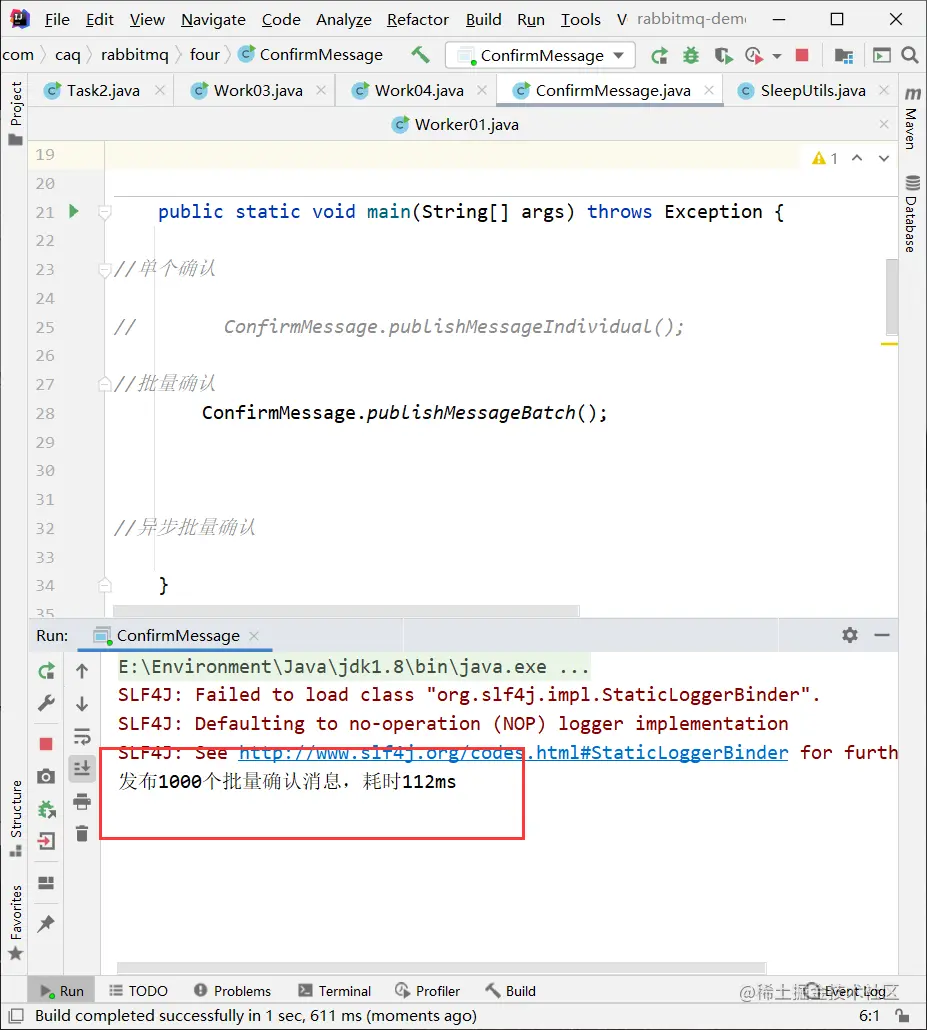Open ConfirmMessage run configuration dropdown
927x1030 pixels.
[x=540, y=55]
